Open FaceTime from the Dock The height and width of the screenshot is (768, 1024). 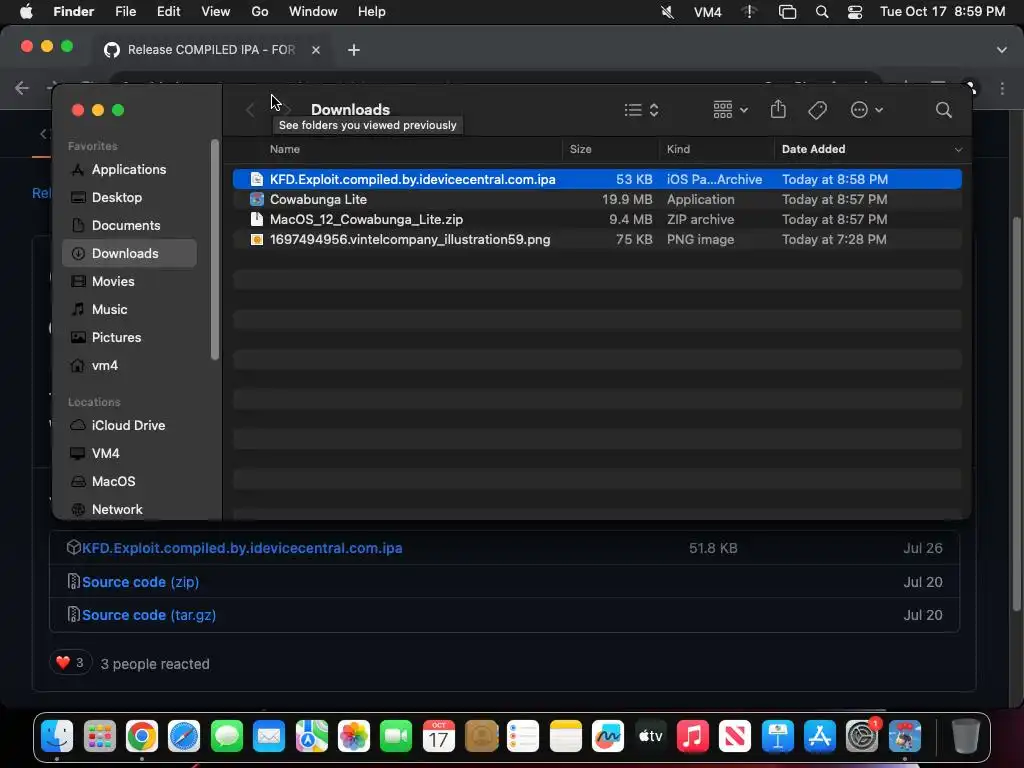[396, 736]
